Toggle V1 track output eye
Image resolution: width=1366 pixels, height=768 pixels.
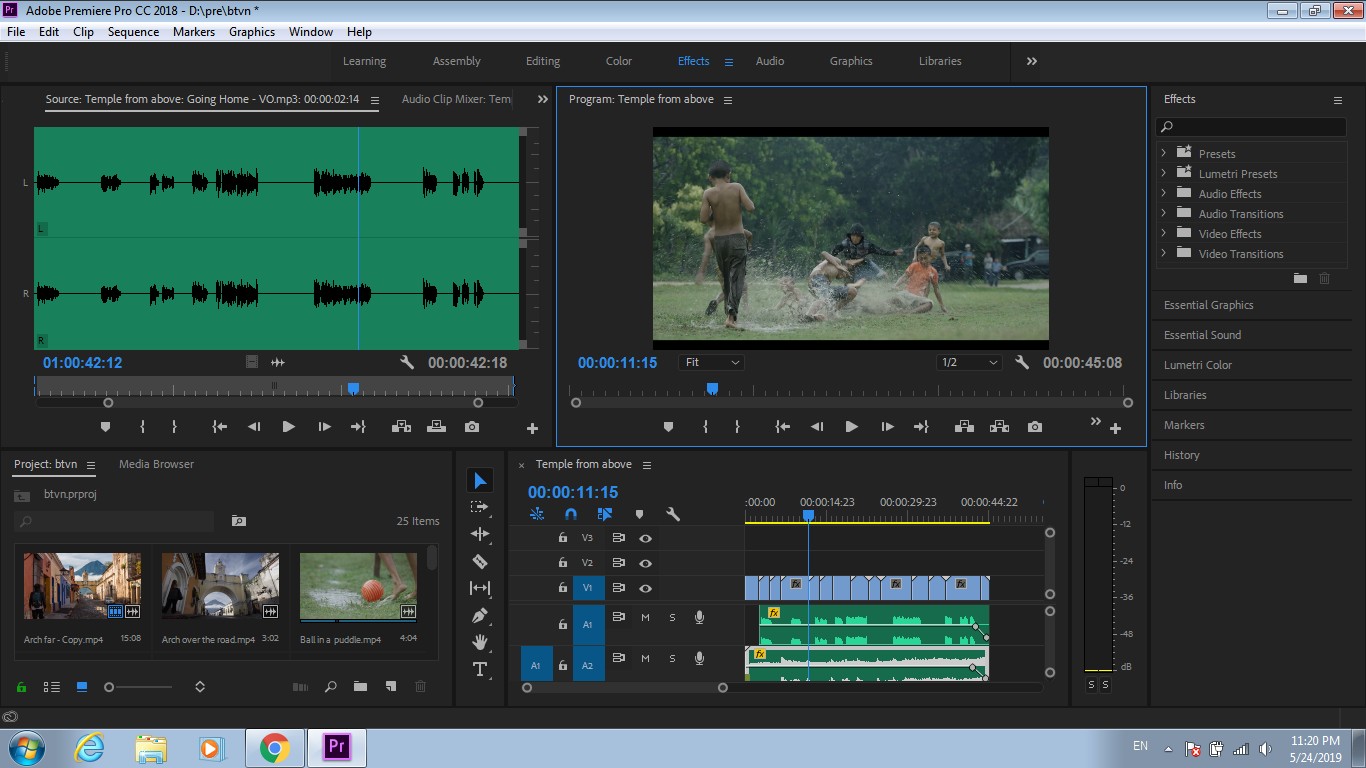pyautogui.click(x=645, y=588)
